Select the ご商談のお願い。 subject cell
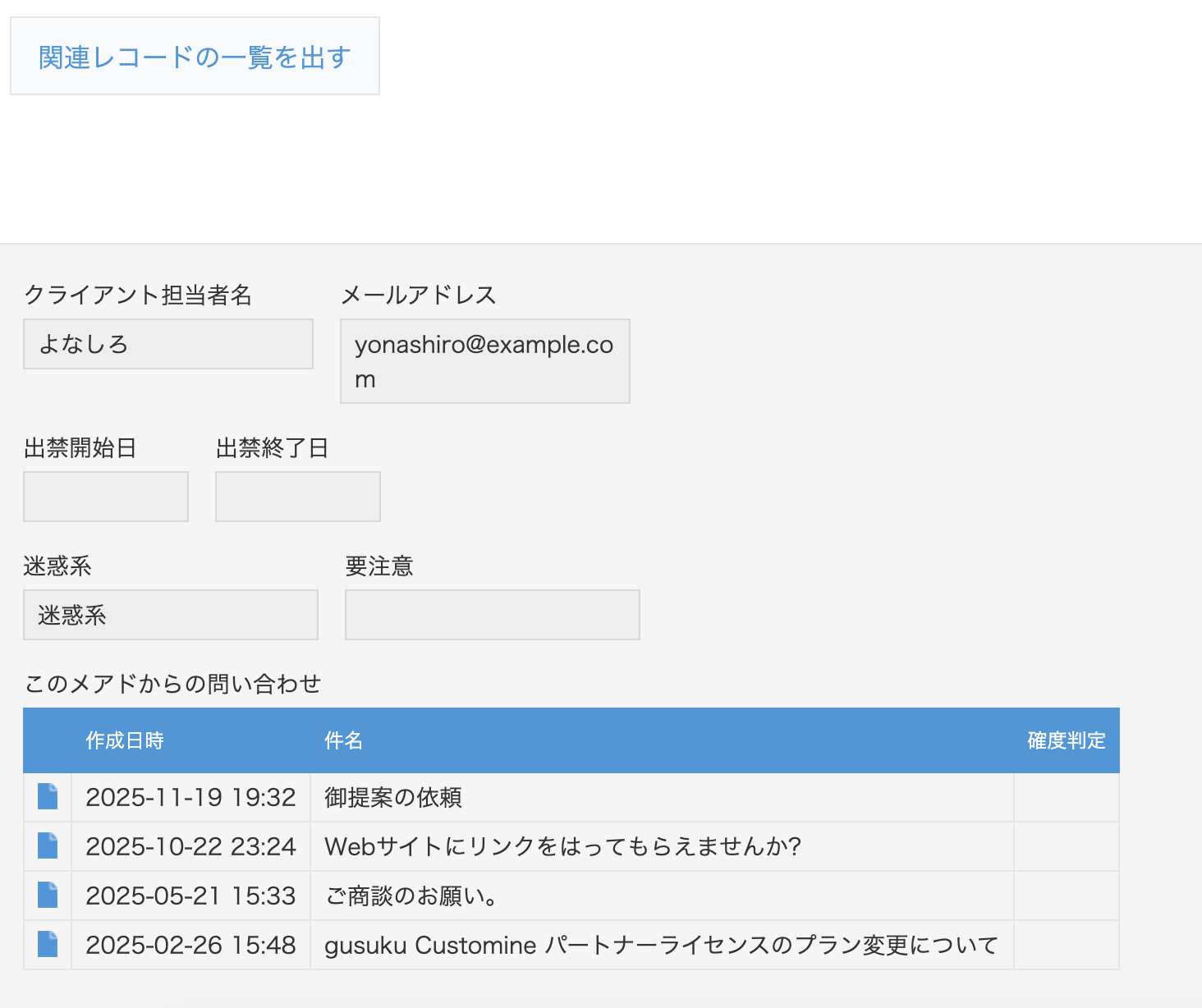The image size is (1202, 1008). point(412,896)
